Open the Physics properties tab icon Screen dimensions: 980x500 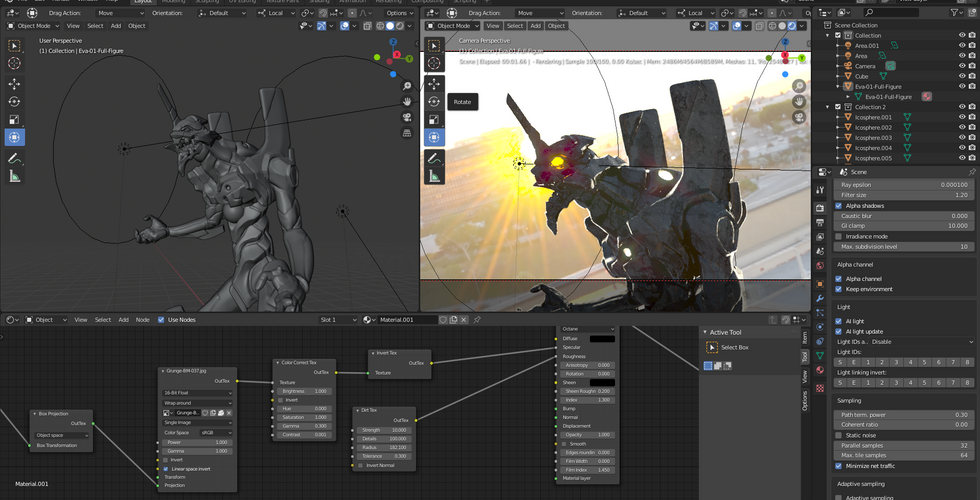click(x=820, y=327)
